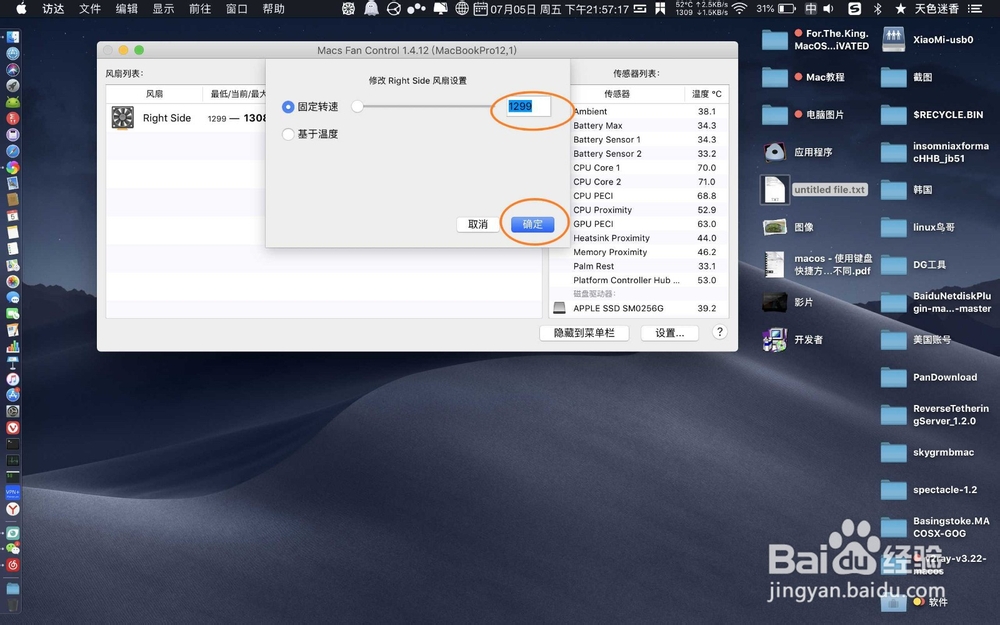This screenshot has width=1000, height=625.
Task: Open the Trash in the dock
Action: coord(13,604)
